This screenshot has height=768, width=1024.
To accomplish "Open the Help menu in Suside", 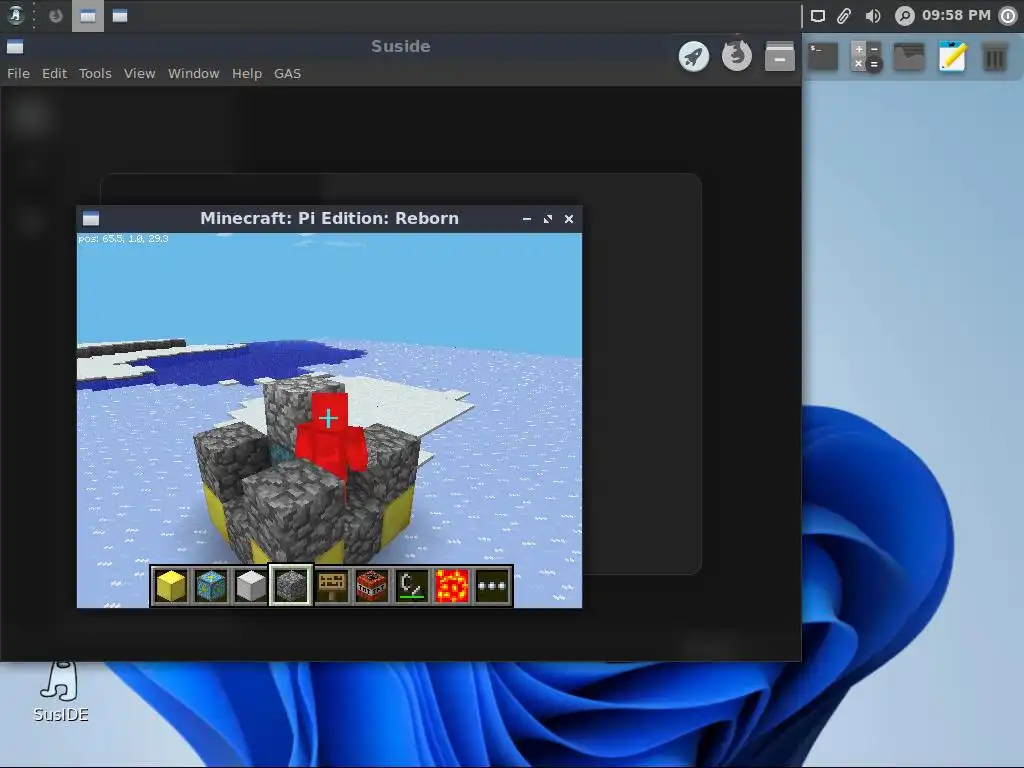I will (247, 74).
